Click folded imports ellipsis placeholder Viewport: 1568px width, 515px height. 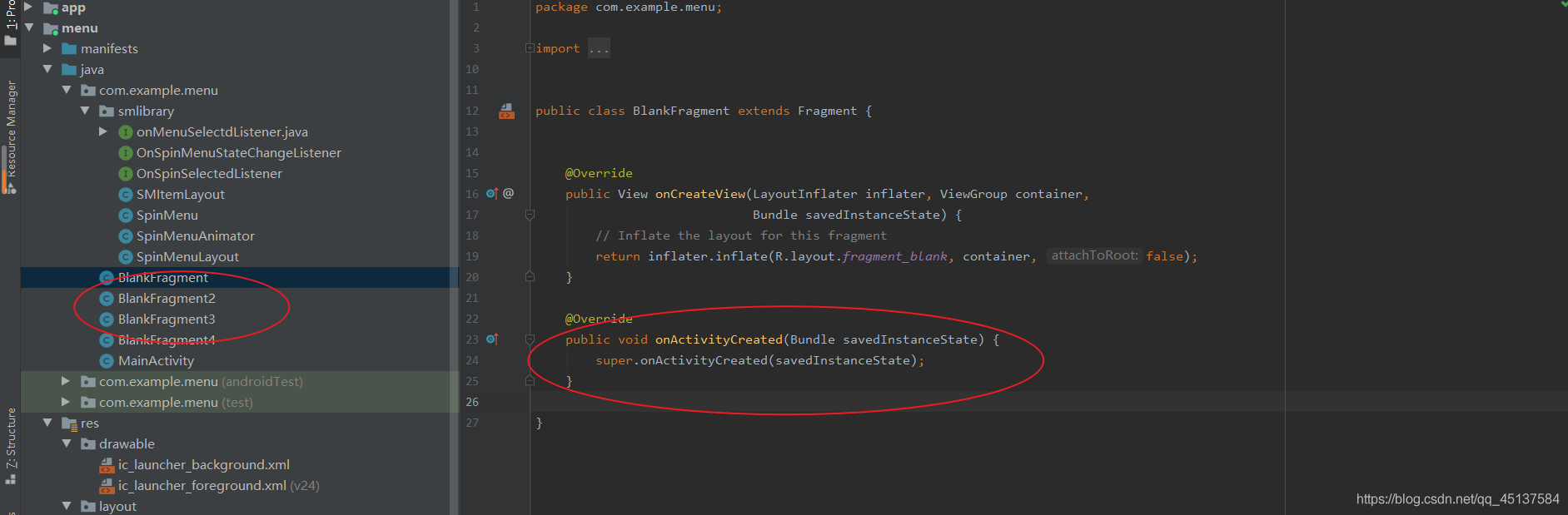pyautogui.click(x=599, y=48)
